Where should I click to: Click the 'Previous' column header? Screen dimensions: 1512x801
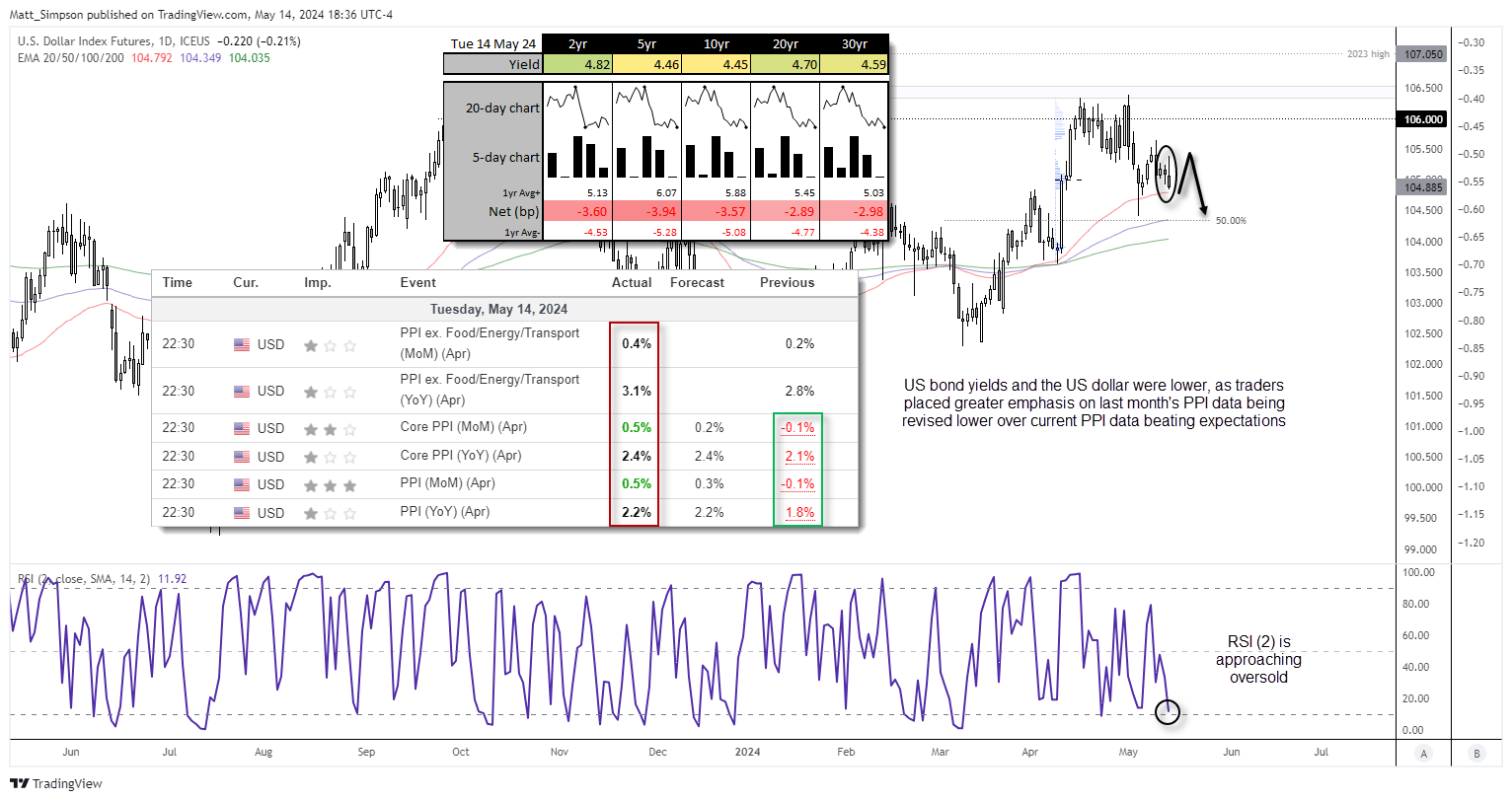788,282
